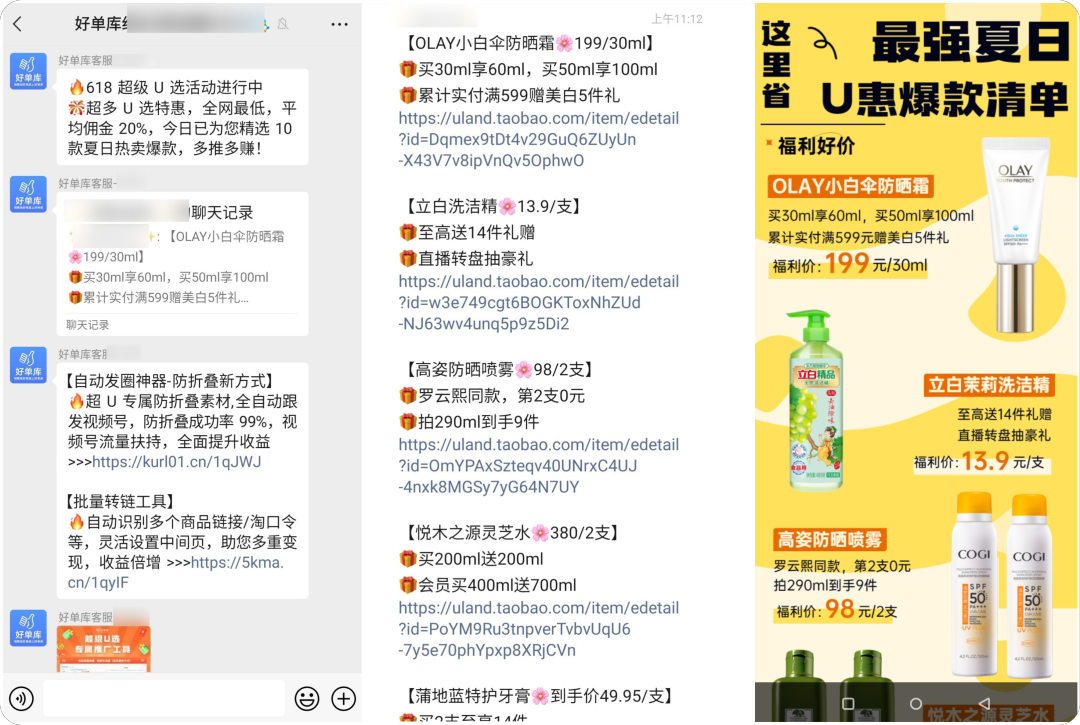Open Taobao link under 悦木之源灵芝水
The width and height of the screenshot is (1080, 725).
pos(539,629)
